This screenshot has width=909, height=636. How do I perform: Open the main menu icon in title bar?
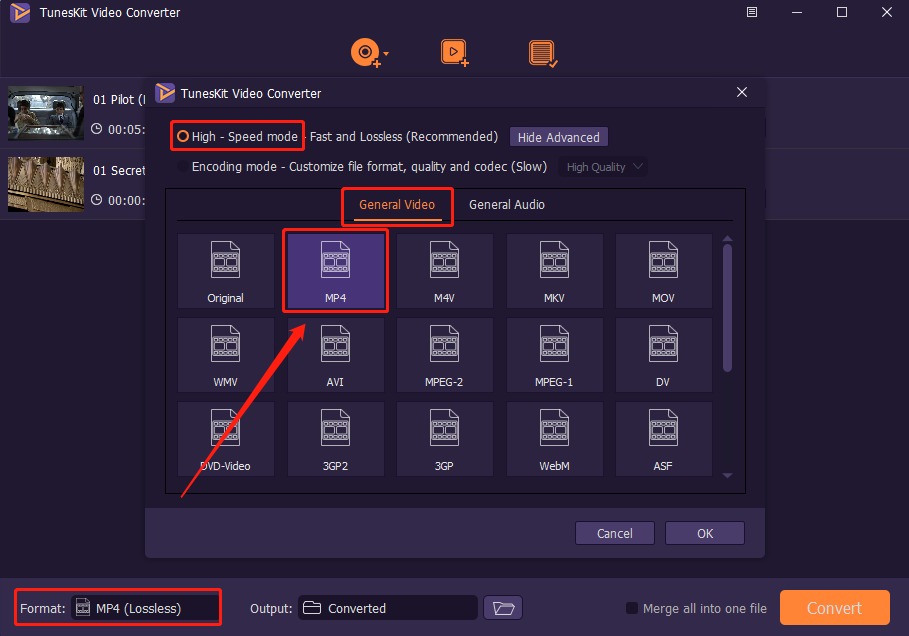point(752,12)
